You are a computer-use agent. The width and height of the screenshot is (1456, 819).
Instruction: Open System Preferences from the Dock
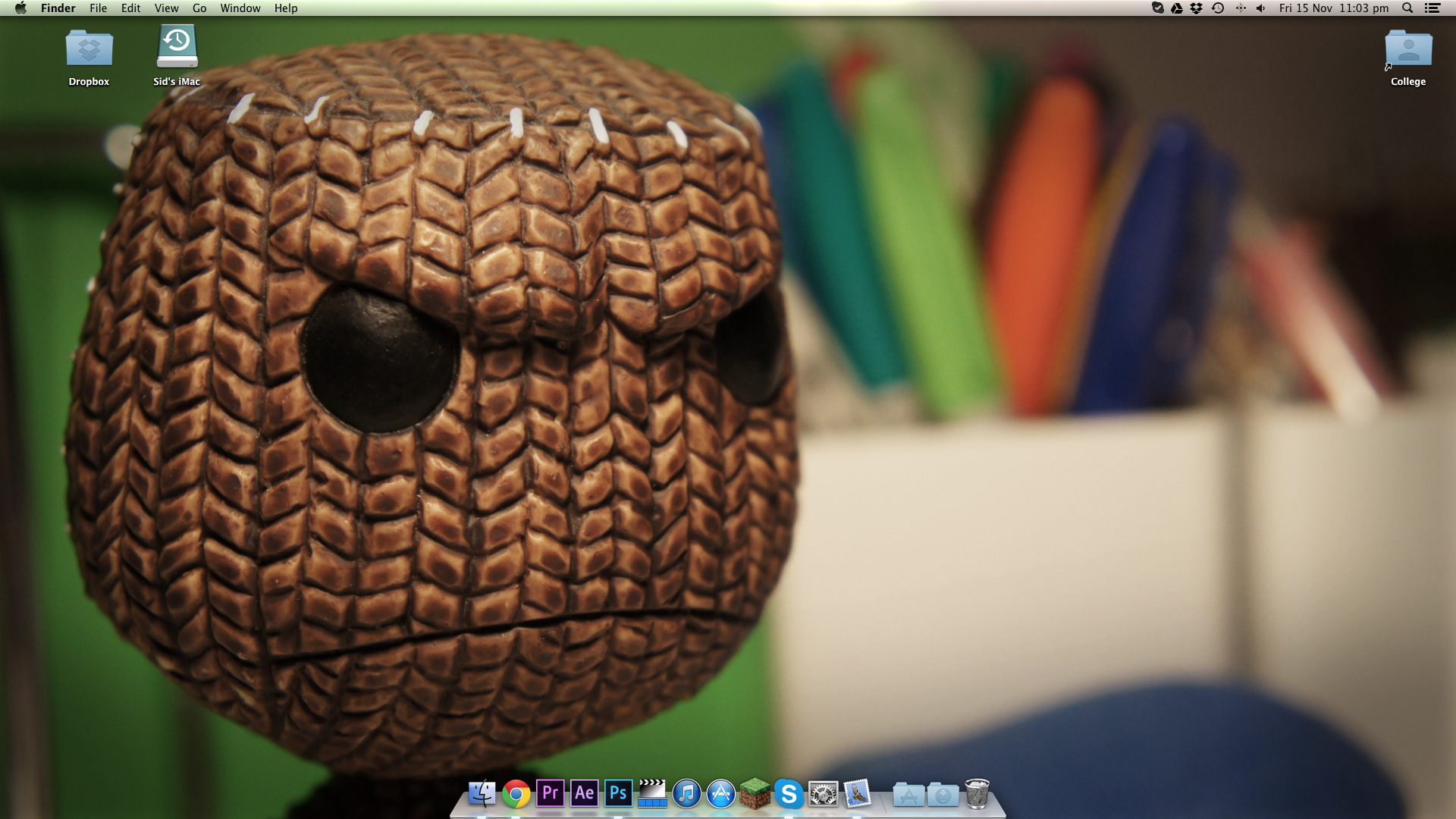pyautogui.click(x=823, y=794)
